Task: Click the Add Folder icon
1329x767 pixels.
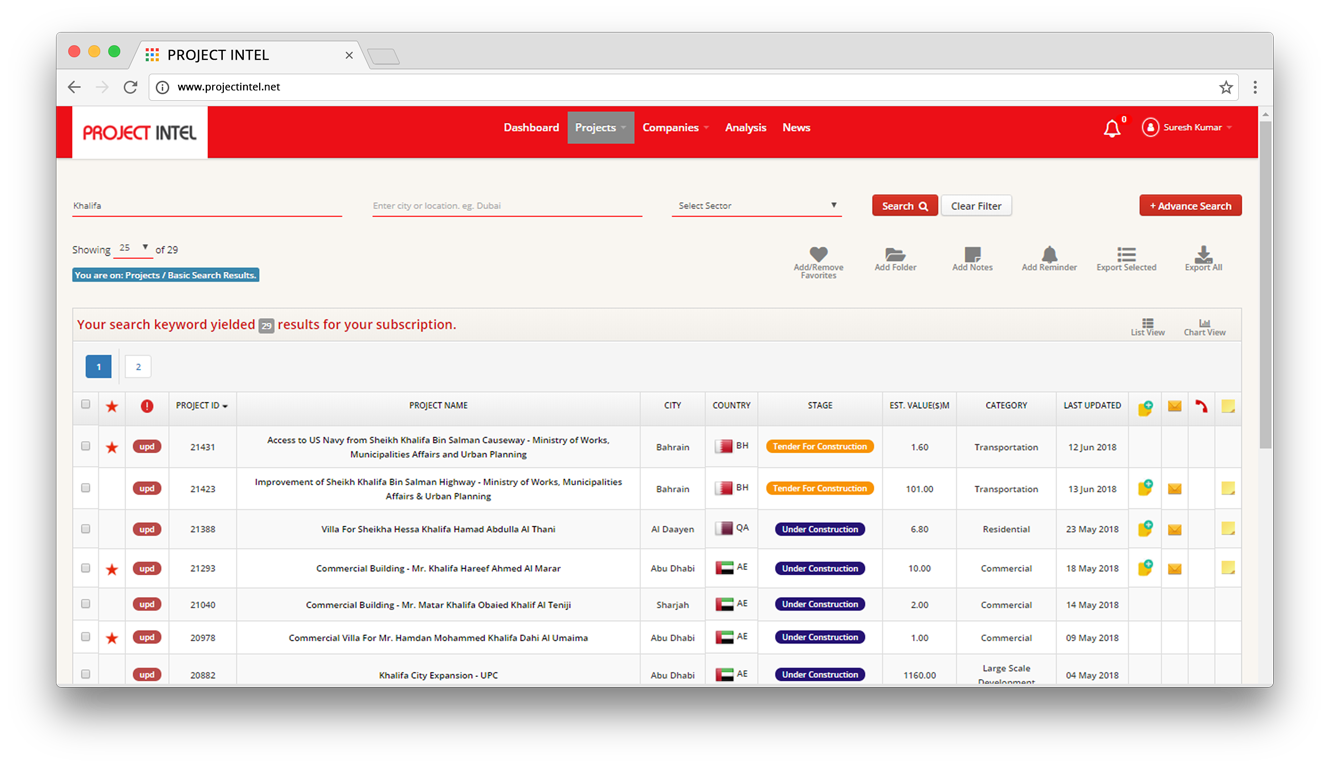Action: tap(895, 254)
